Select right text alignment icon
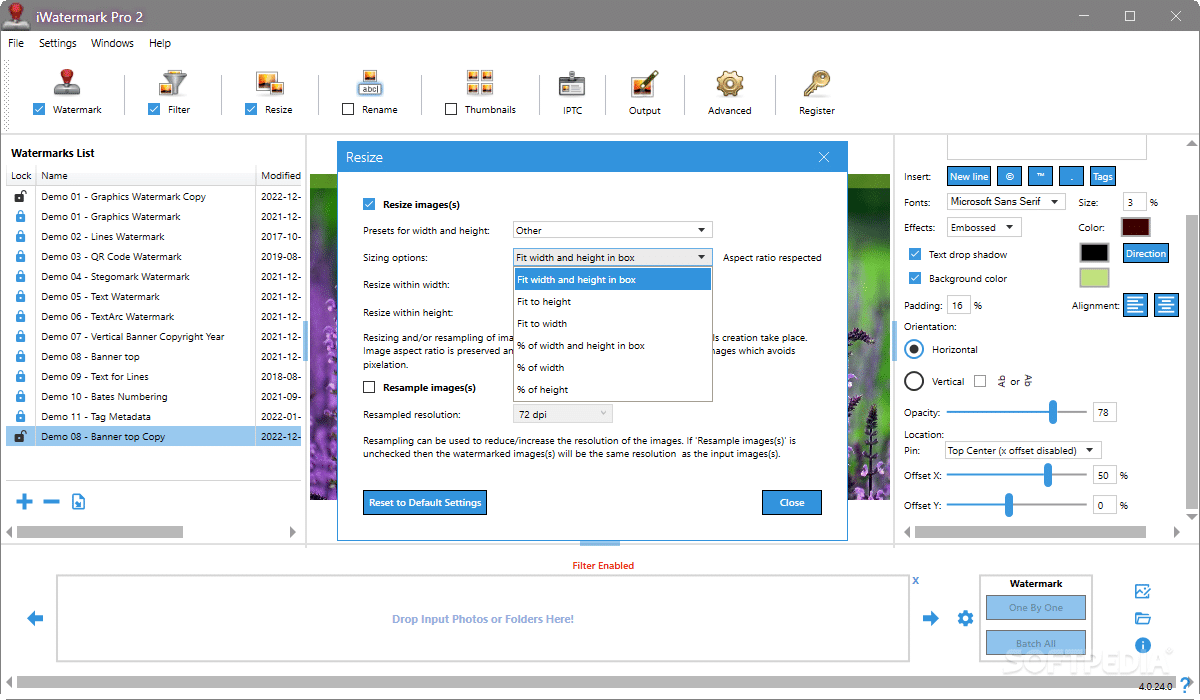1200x700 pixels. [x=1166, y=305]
